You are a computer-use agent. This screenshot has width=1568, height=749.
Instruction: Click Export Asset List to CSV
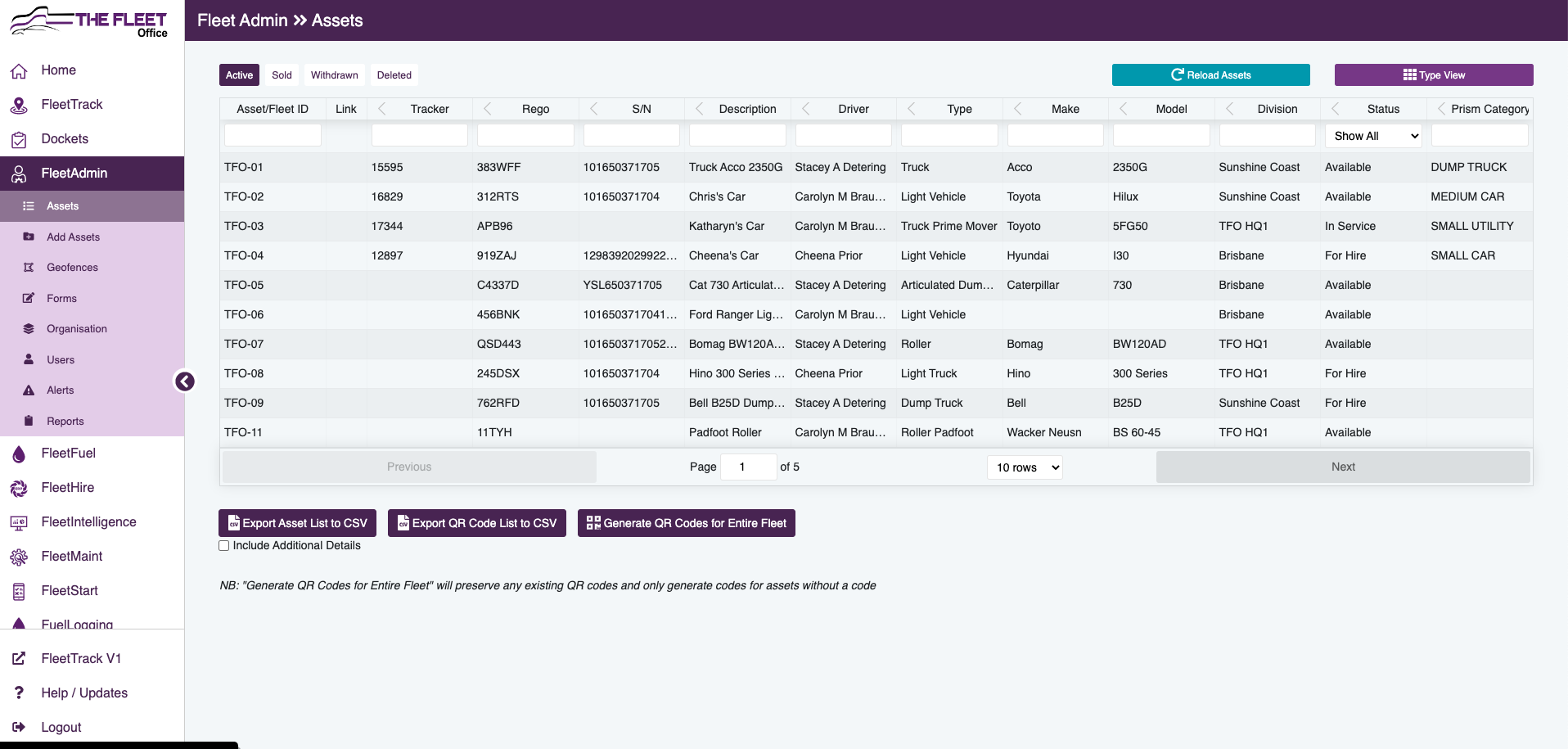coord(297,523)
